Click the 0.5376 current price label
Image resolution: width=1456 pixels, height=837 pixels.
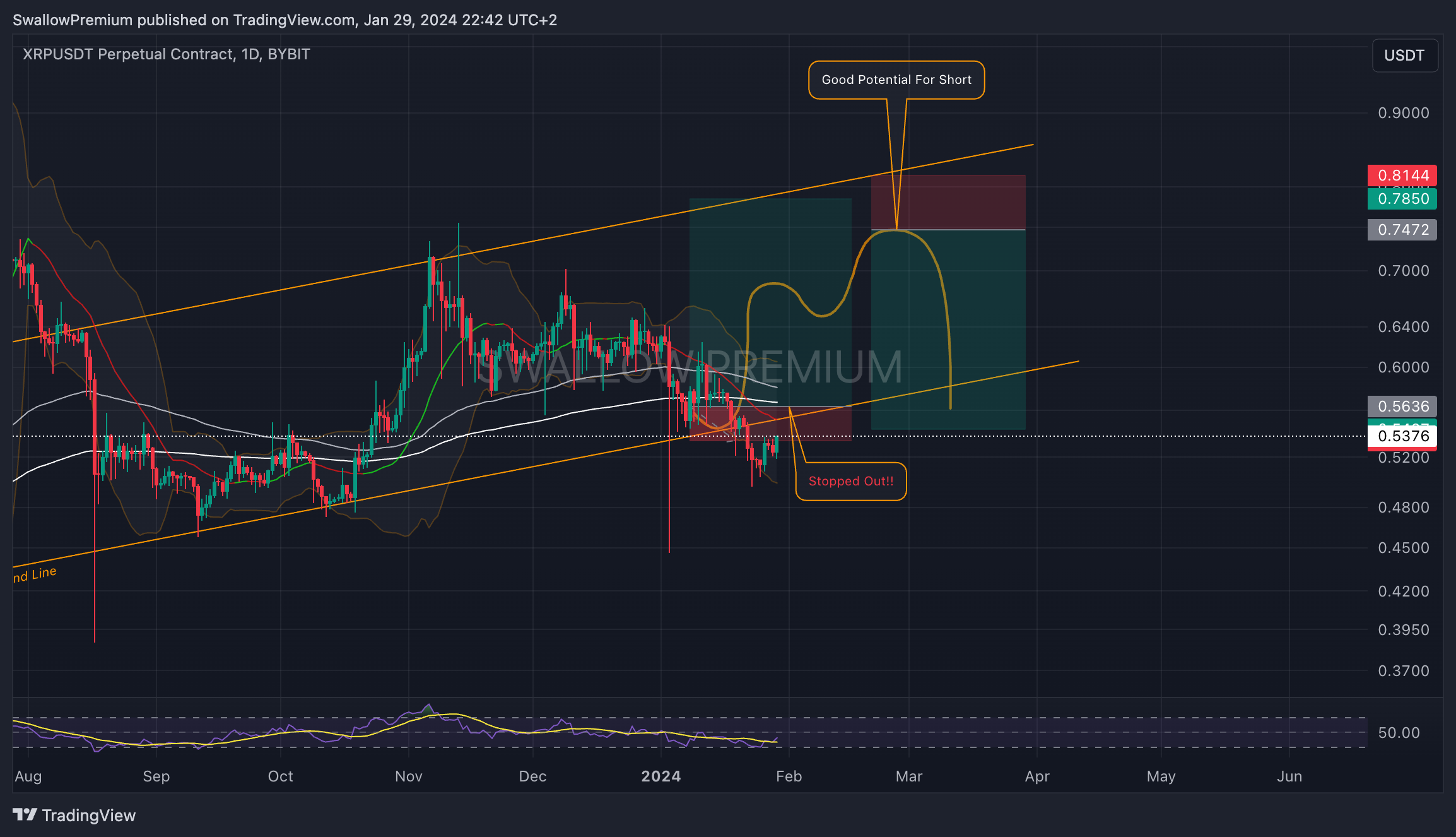[1402, 436]
